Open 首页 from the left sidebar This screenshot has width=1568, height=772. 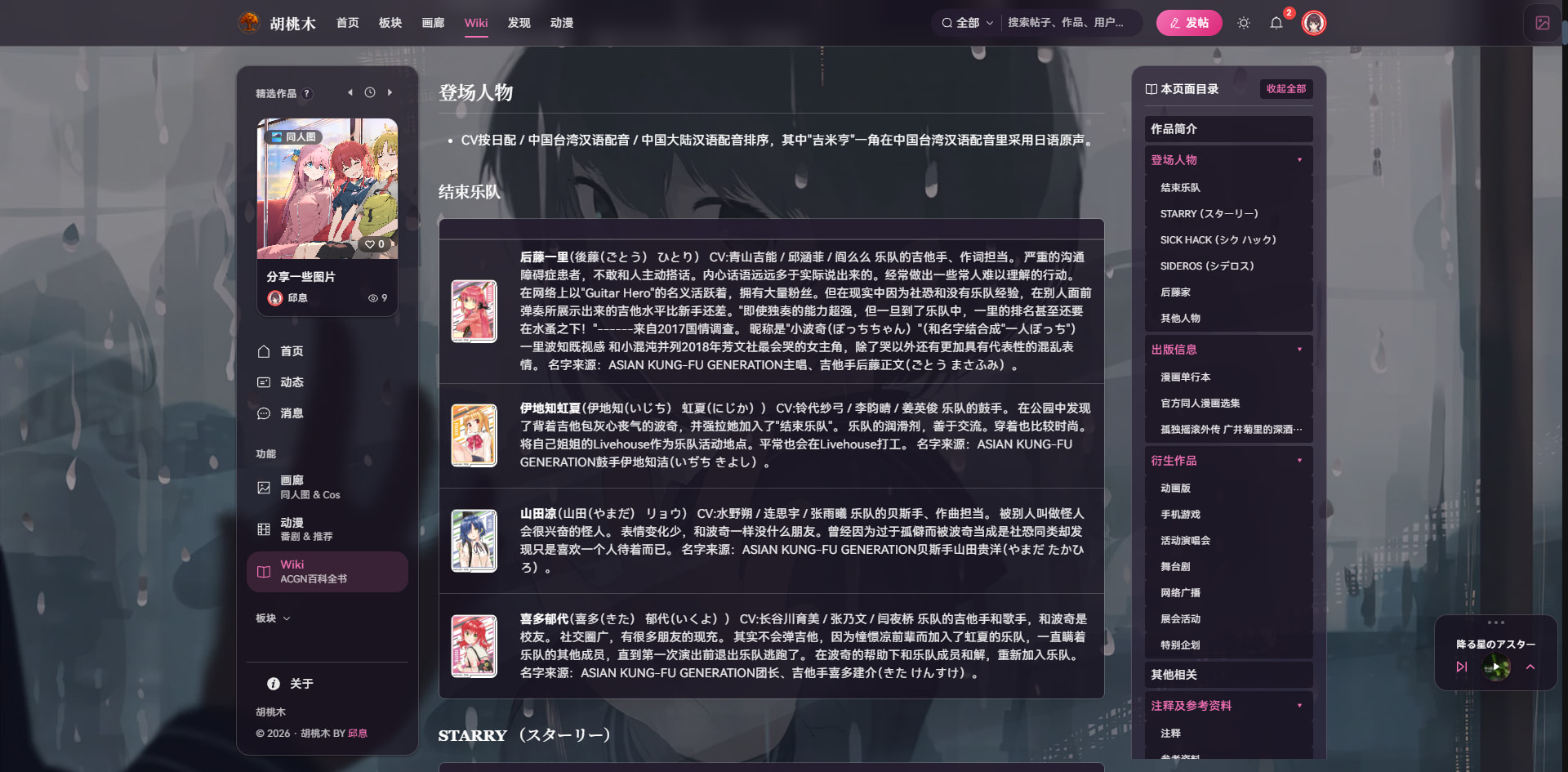tap(327, 351)
